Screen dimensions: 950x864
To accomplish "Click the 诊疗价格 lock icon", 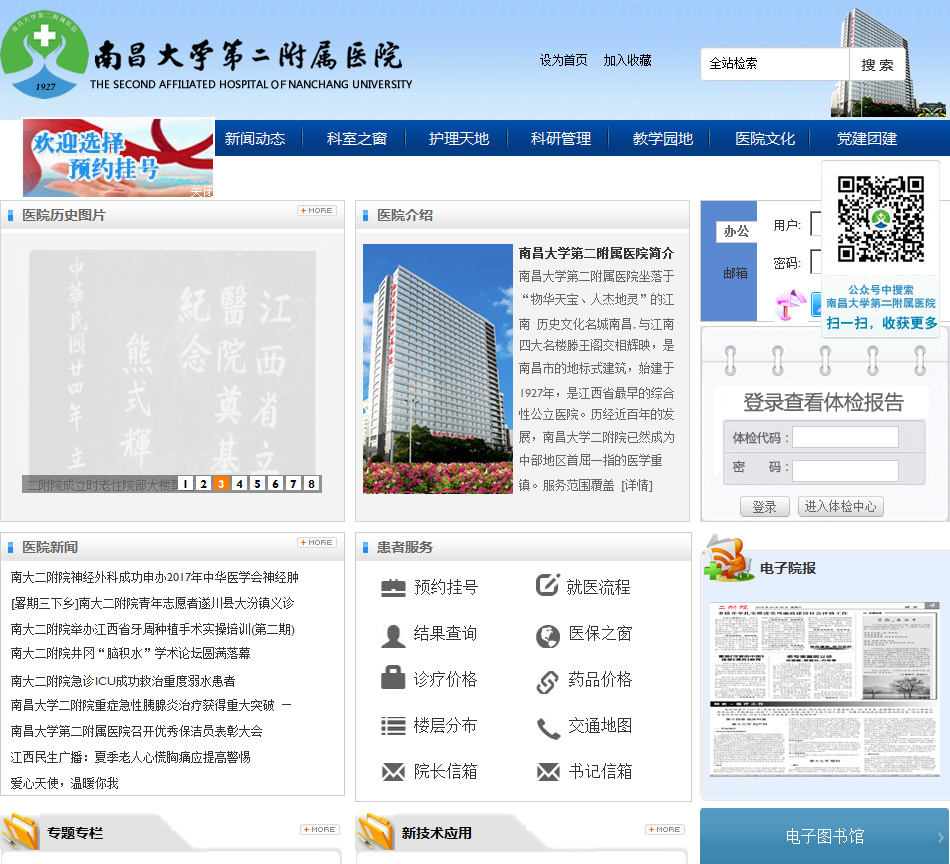I will coord(393,677).
